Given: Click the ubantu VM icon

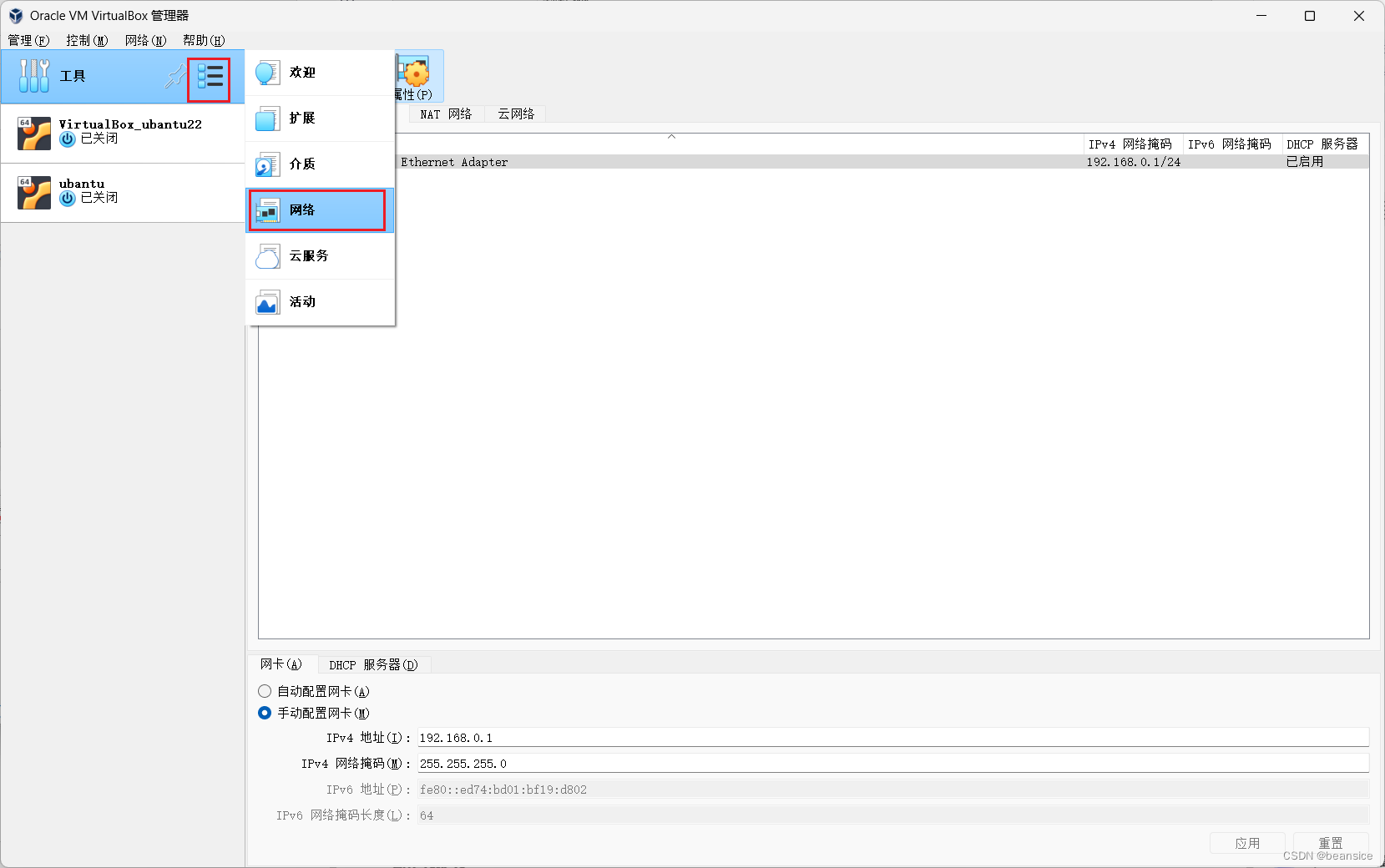Looking at the screenshot, I should (34, 193).
